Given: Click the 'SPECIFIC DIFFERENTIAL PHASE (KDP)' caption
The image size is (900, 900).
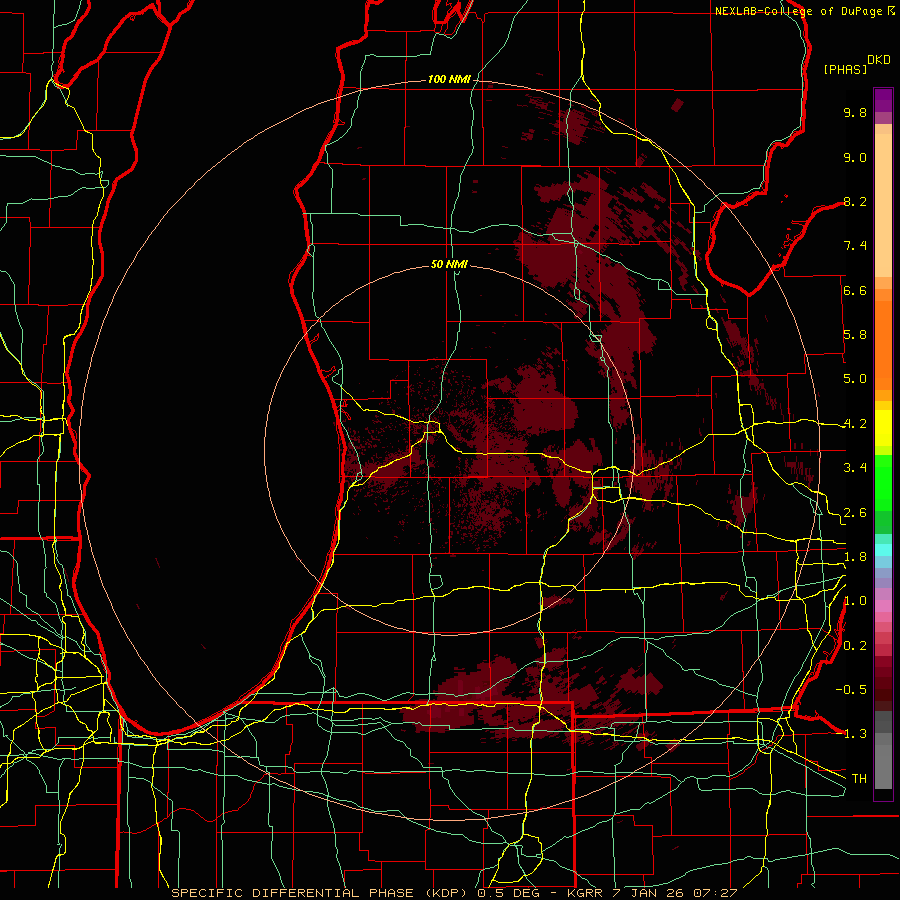Looking at the screenshot, I should point(320,893).
